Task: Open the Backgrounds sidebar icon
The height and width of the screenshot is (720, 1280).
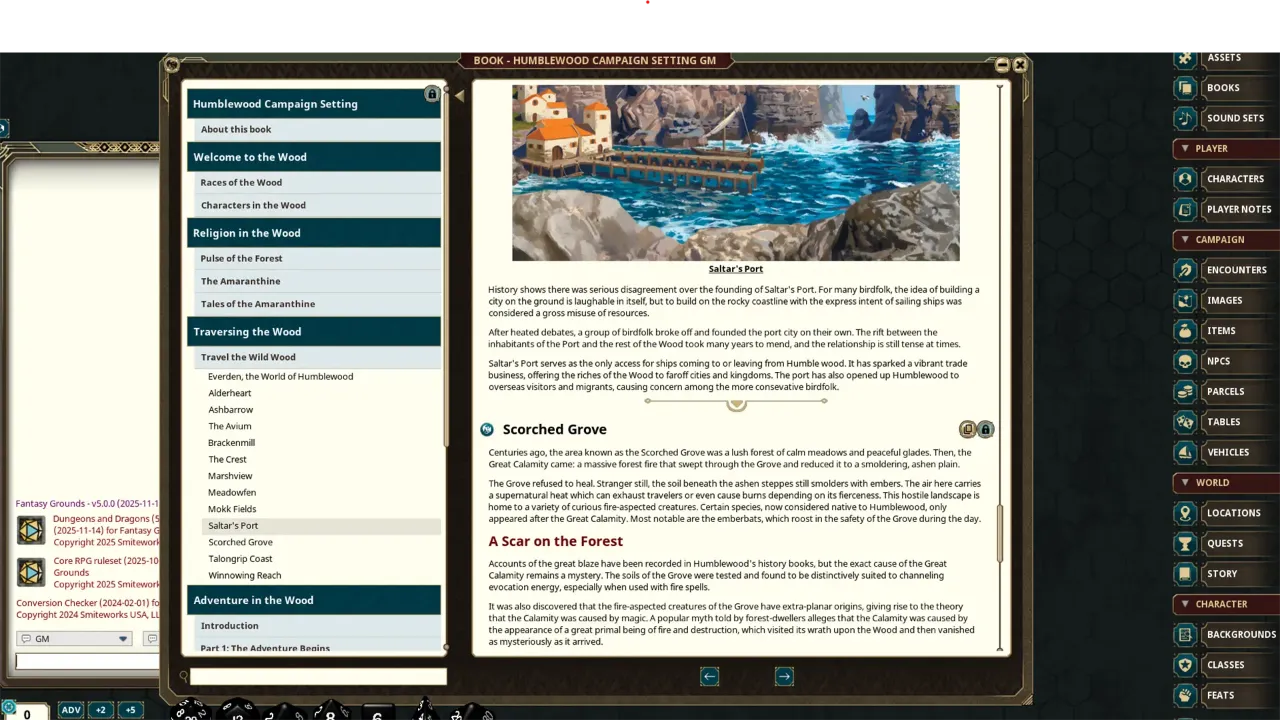Action: tap(1185, 634)
